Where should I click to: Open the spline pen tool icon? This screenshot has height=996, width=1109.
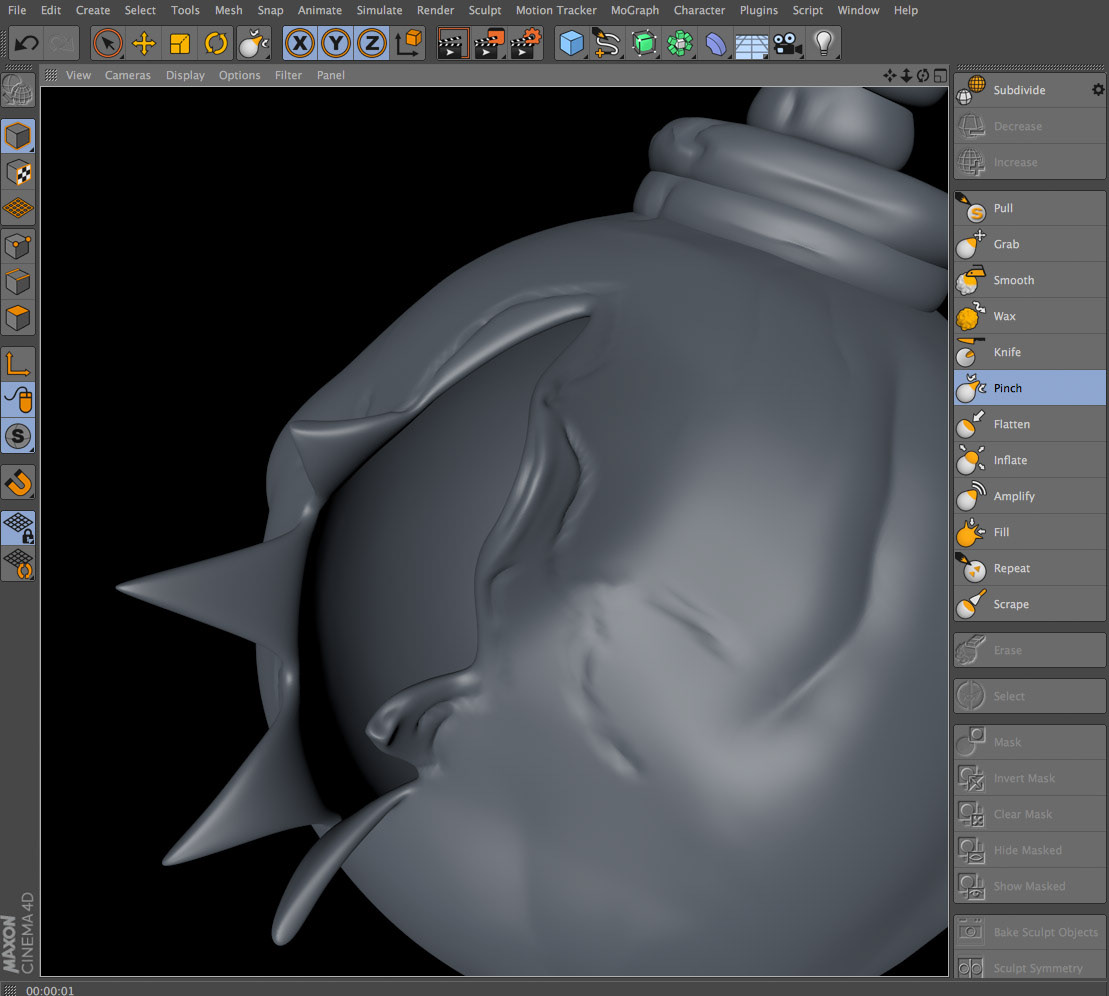pyautogui.click(x=607, y=44)
